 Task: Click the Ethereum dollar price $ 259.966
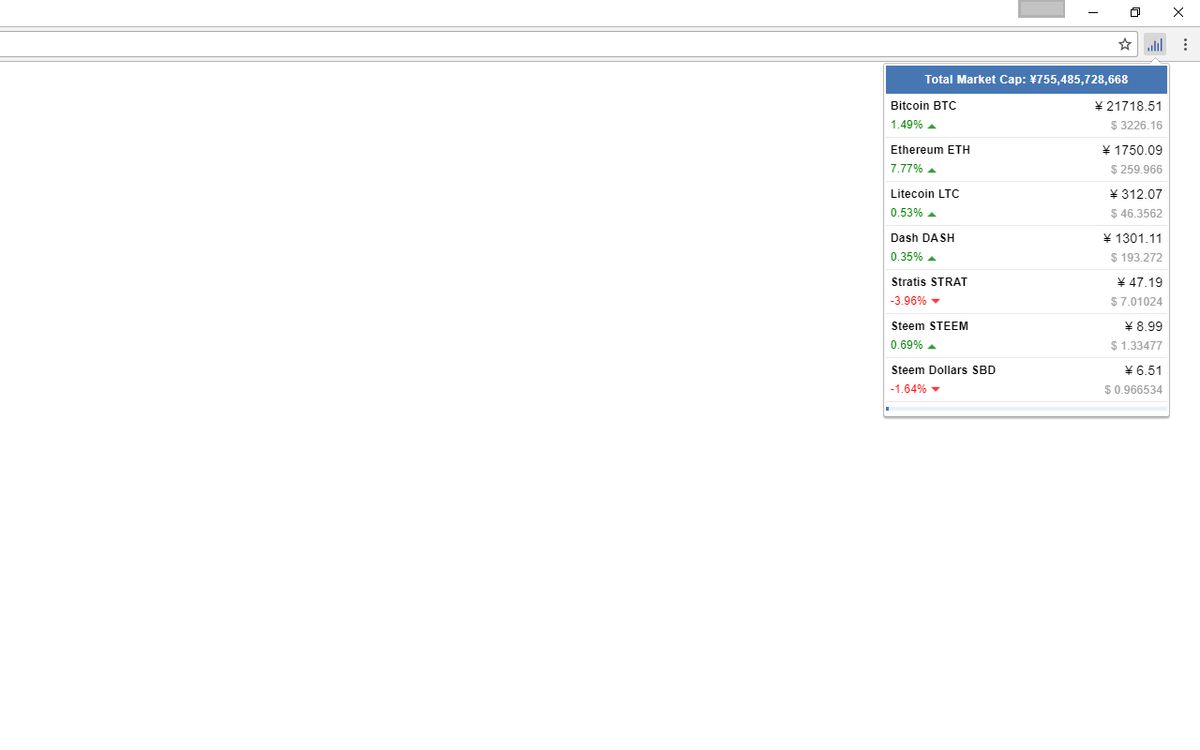tap(1136, 170)
